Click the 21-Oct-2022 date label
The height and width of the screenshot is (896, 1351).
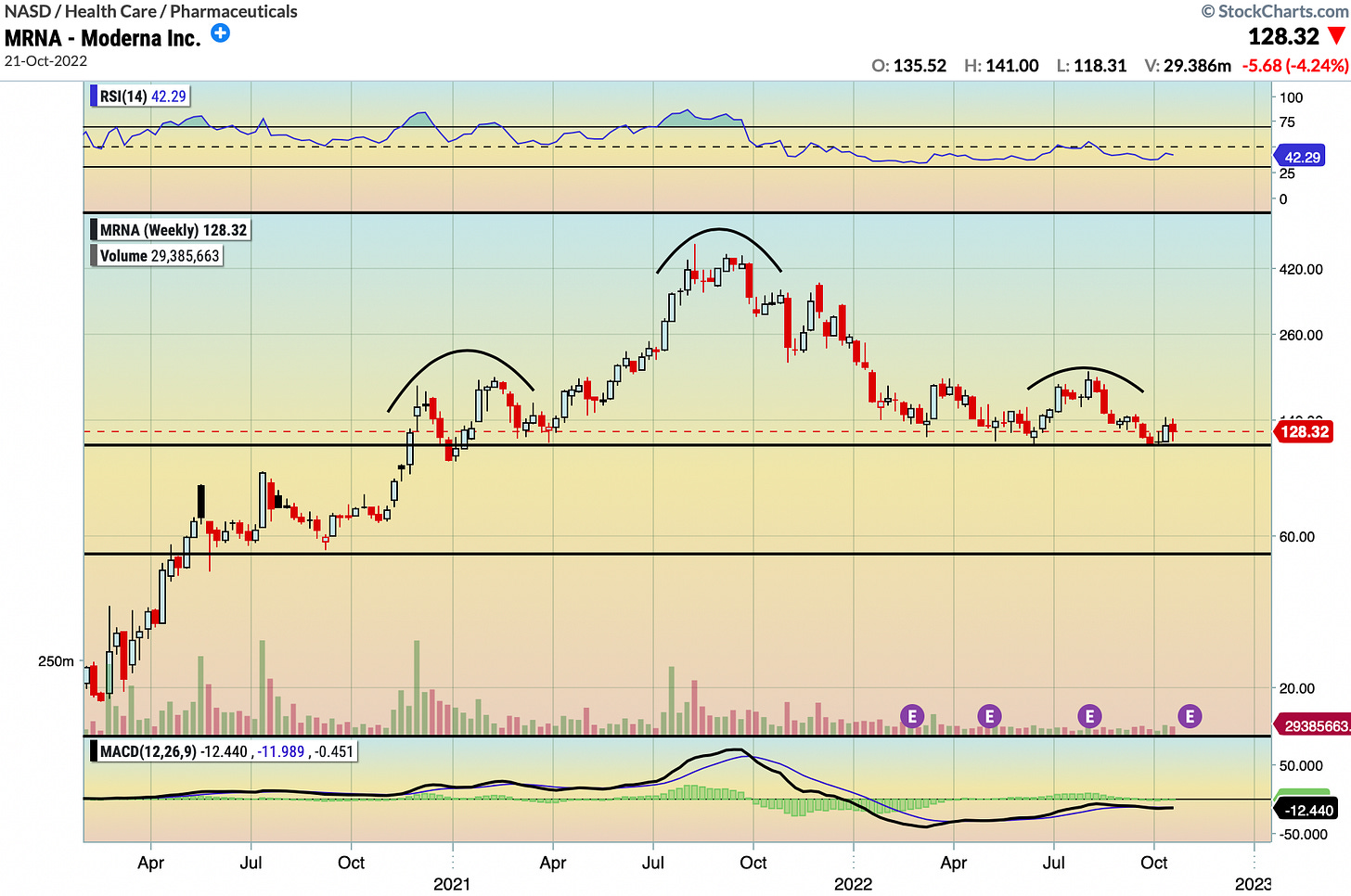[x=45, y=61]
